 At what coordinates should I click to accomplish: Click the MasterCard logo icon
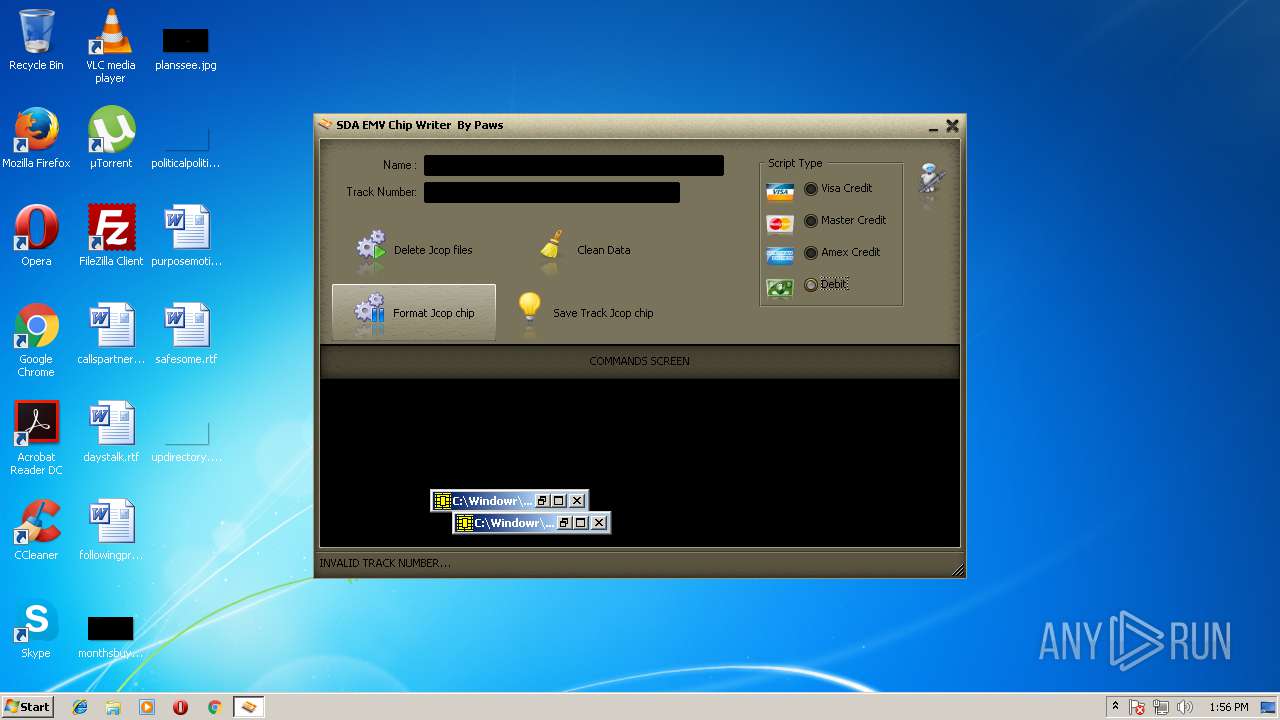(780, 224)
